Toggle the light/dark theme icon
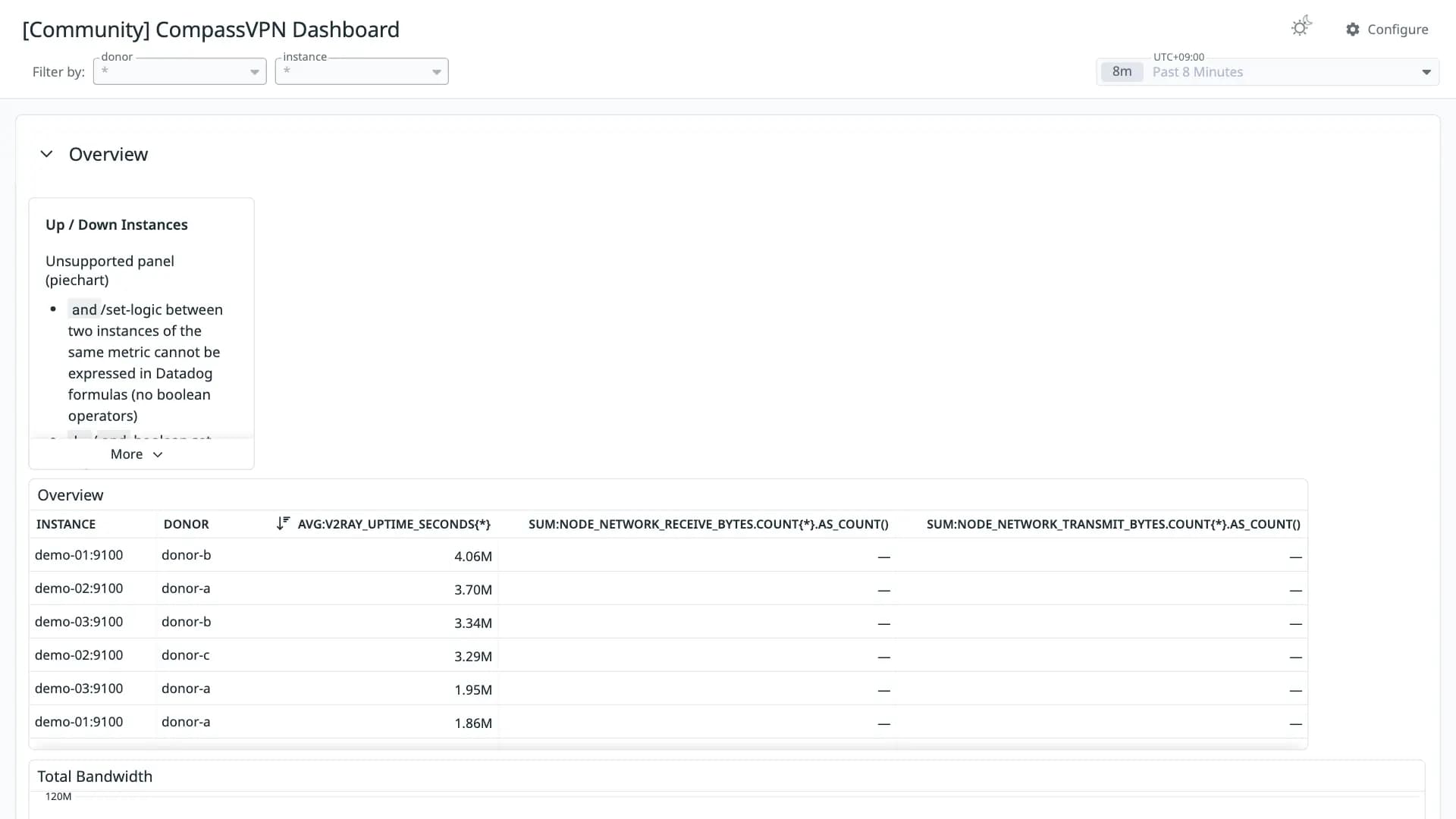The image size is (1456, 819). click(x=1301, y=27)
